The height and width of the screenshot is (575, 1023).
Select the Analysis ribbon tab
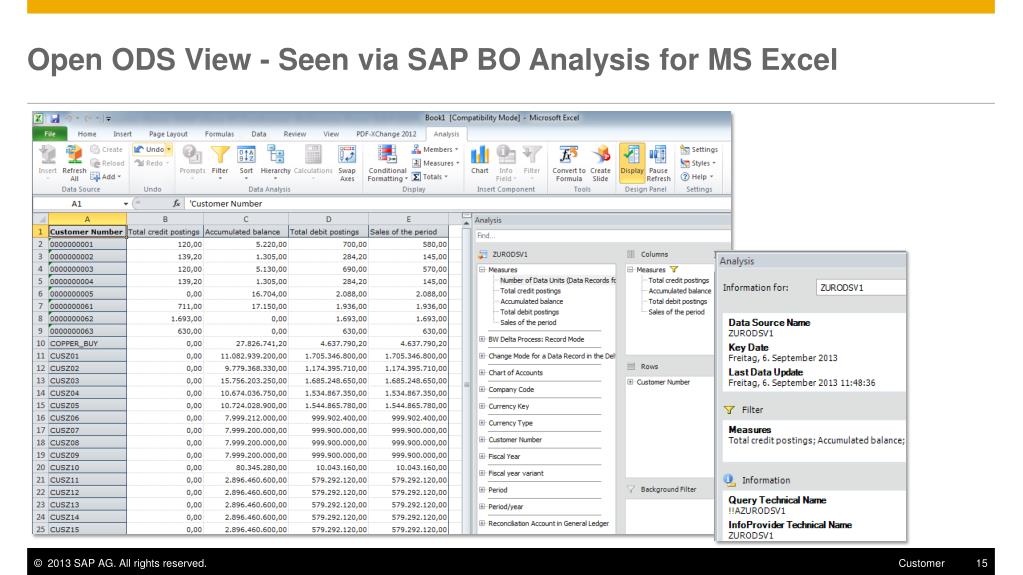(x=446, y=134)
